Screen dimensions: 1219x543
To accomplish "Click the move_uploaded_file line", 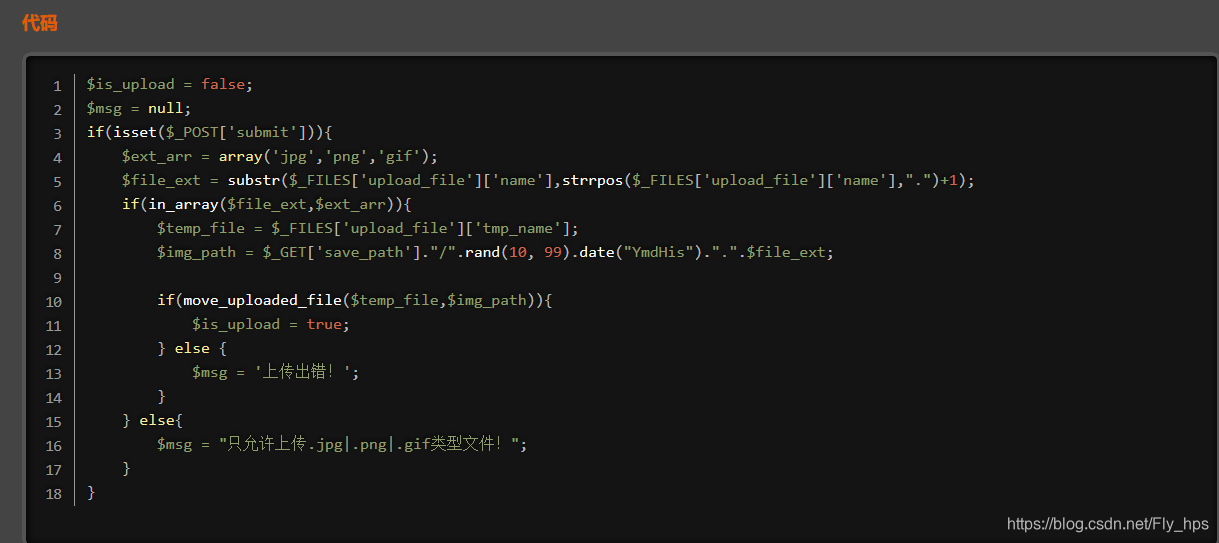I will click(x=354, y=301).
